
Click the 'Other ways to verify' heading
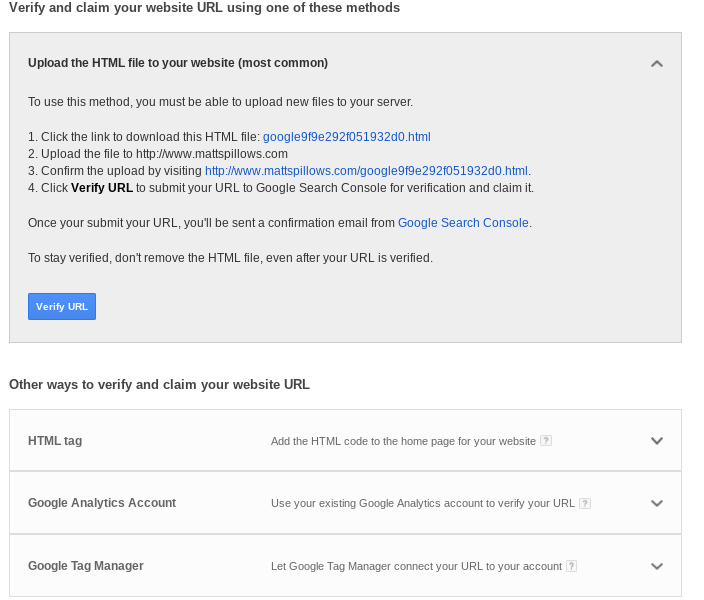159,384
